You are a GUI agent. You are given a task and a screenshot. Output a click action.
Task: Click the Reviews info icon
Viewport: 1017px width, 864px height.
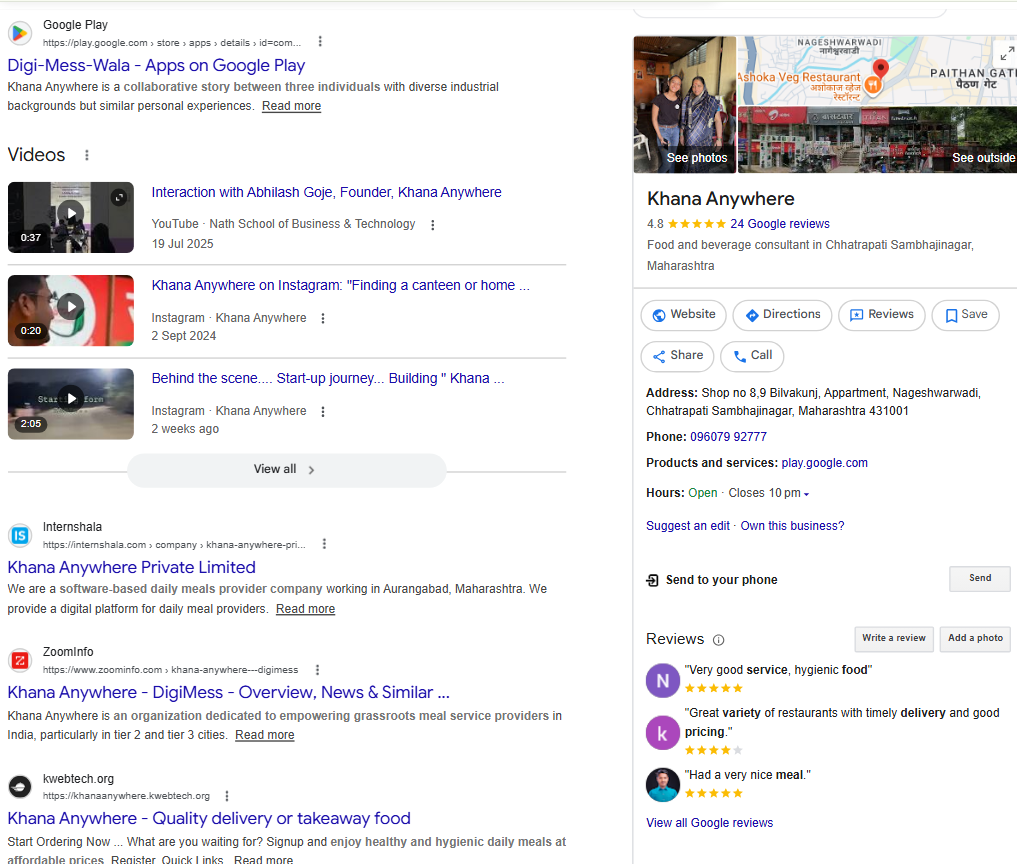[719, 640]
